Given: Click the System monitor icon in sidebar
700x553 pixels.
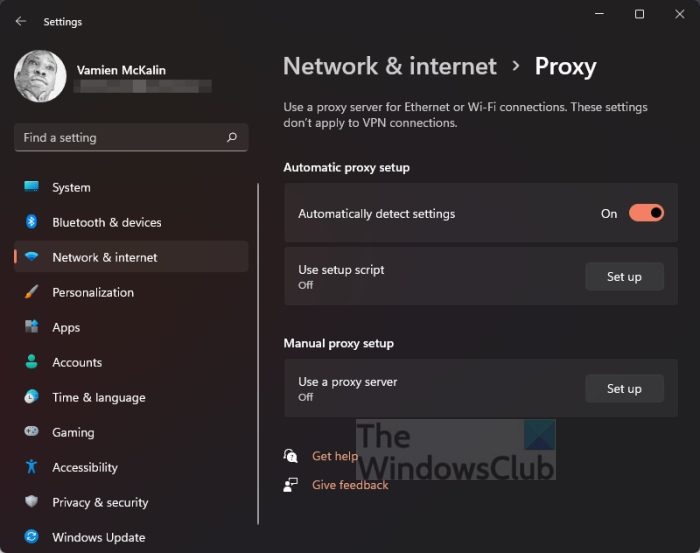Looking at the screenshot, I should click(x=32, y=187).
